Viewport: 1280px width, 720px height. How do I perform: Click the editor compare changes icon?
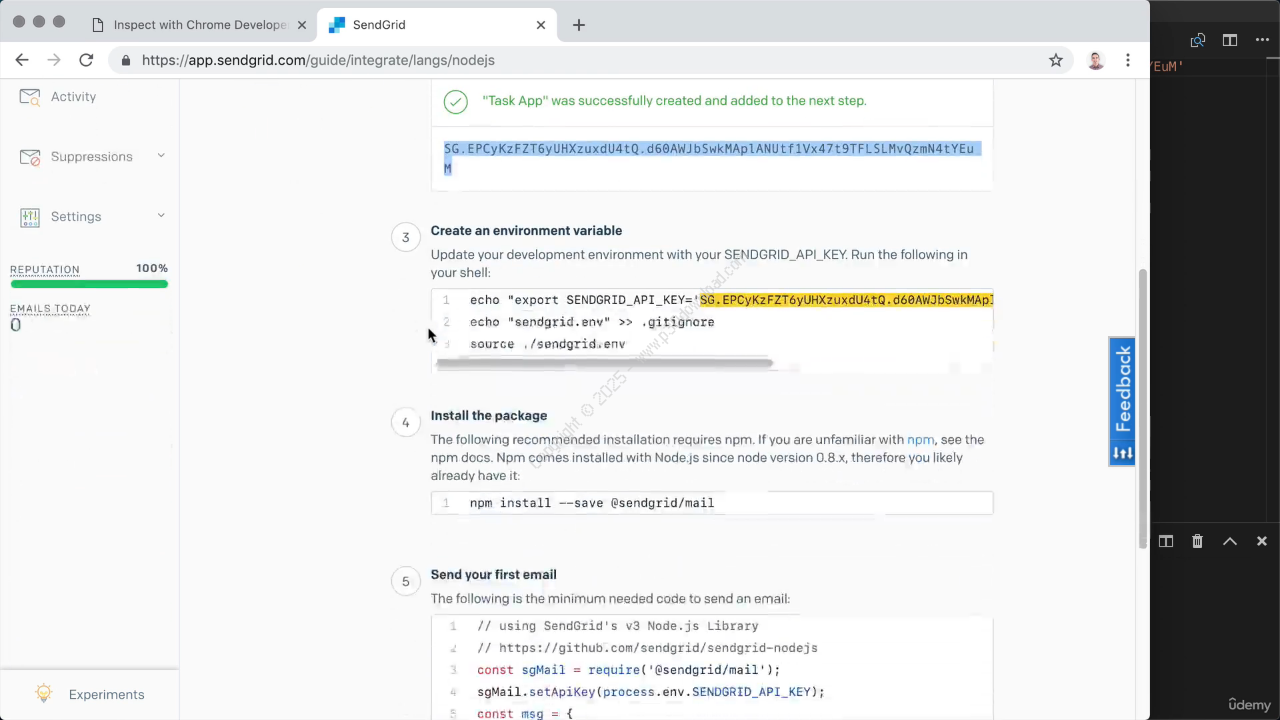coord(1198,40)
